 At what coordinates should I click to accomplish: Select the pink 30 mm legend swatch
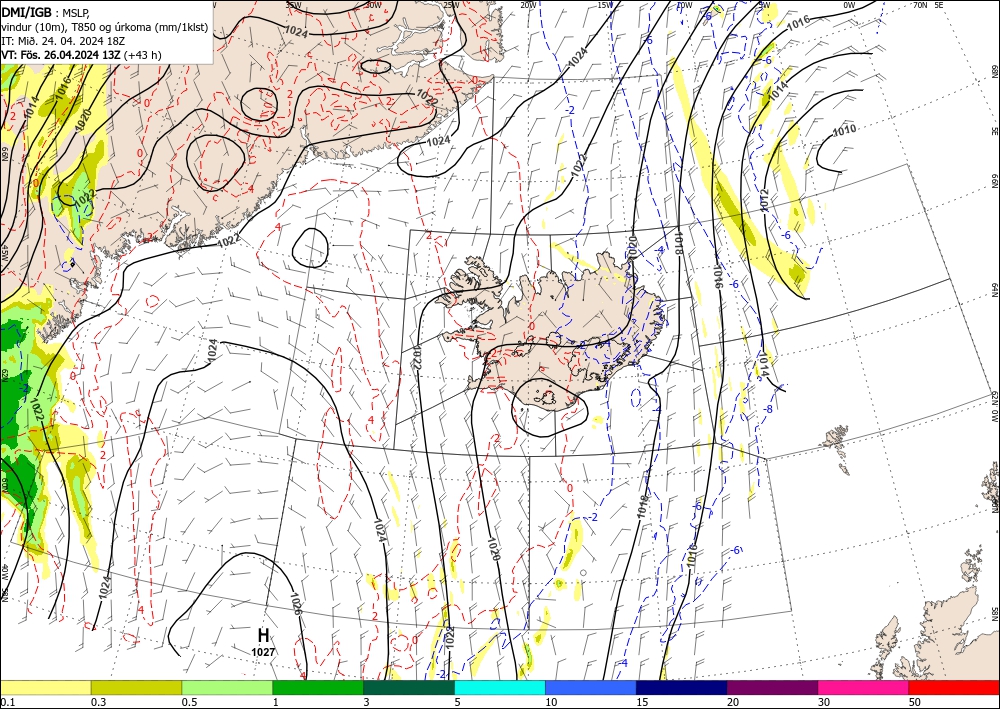(x=864, y=687)
